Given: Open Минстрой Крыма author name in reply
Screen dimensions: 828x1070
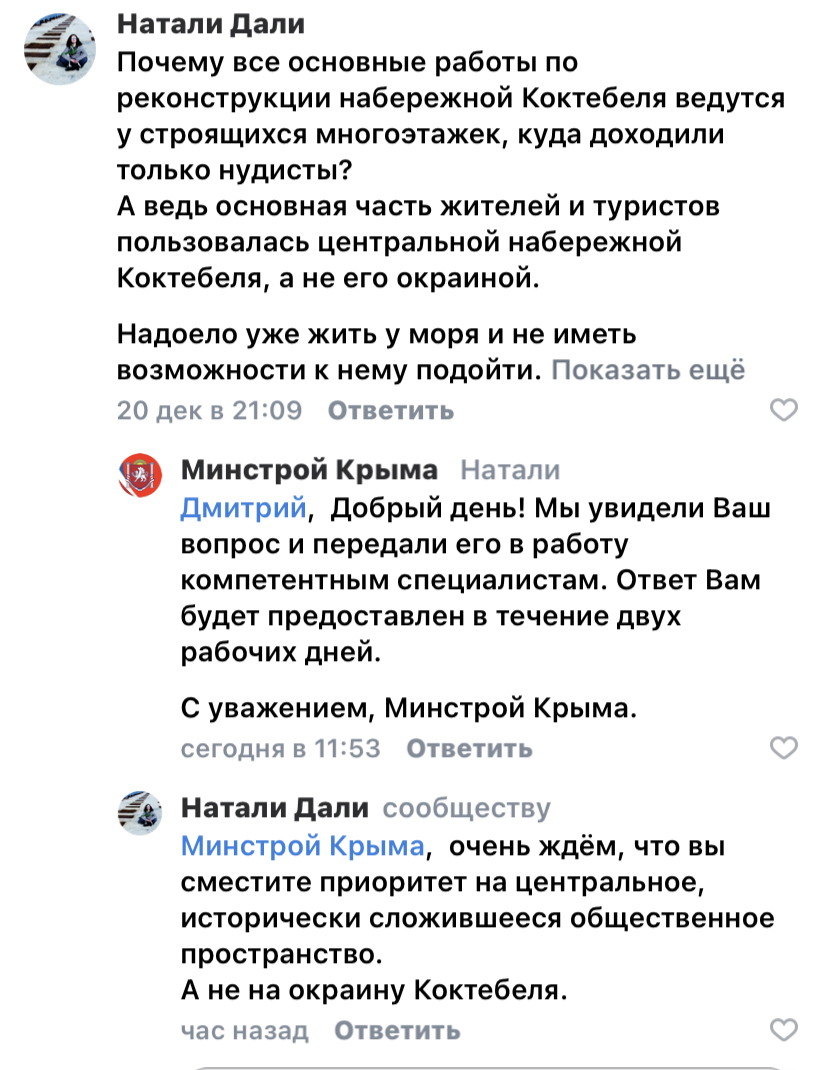Looking at the screenshot, I should point(309,470).
